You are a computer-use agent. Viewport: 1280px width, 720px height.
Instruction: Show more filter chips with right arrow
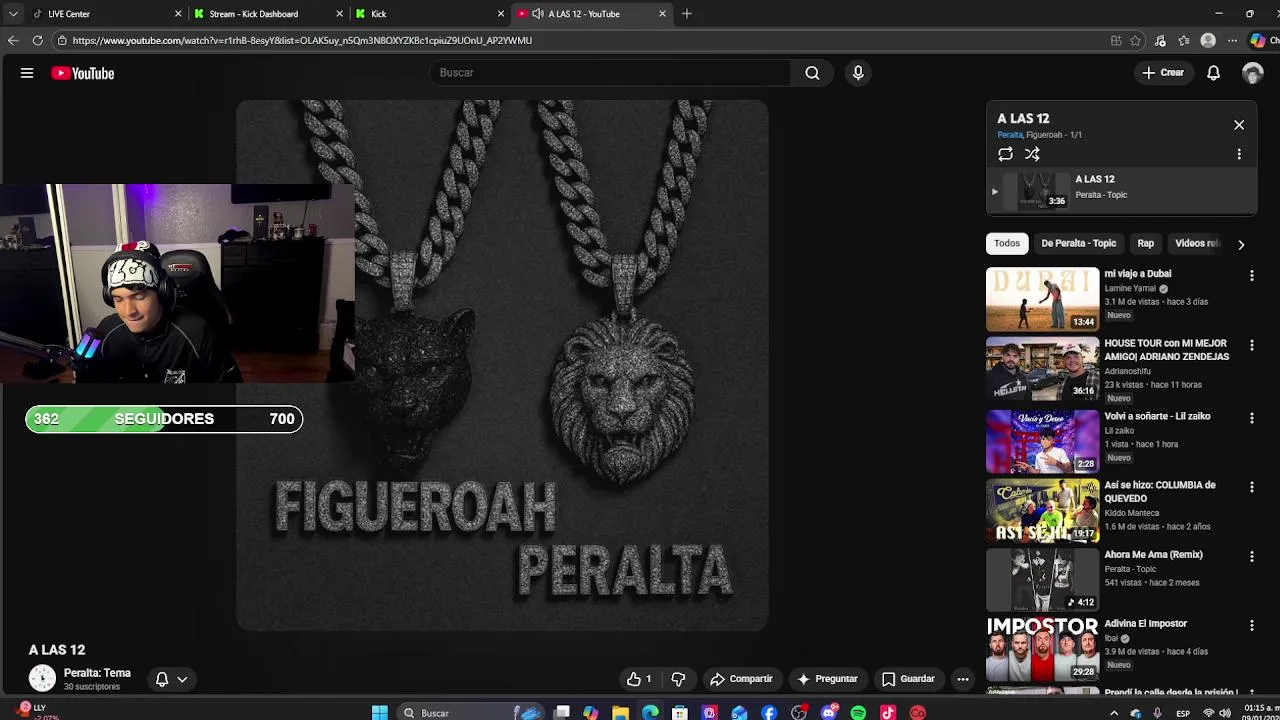pos(1241,244)
